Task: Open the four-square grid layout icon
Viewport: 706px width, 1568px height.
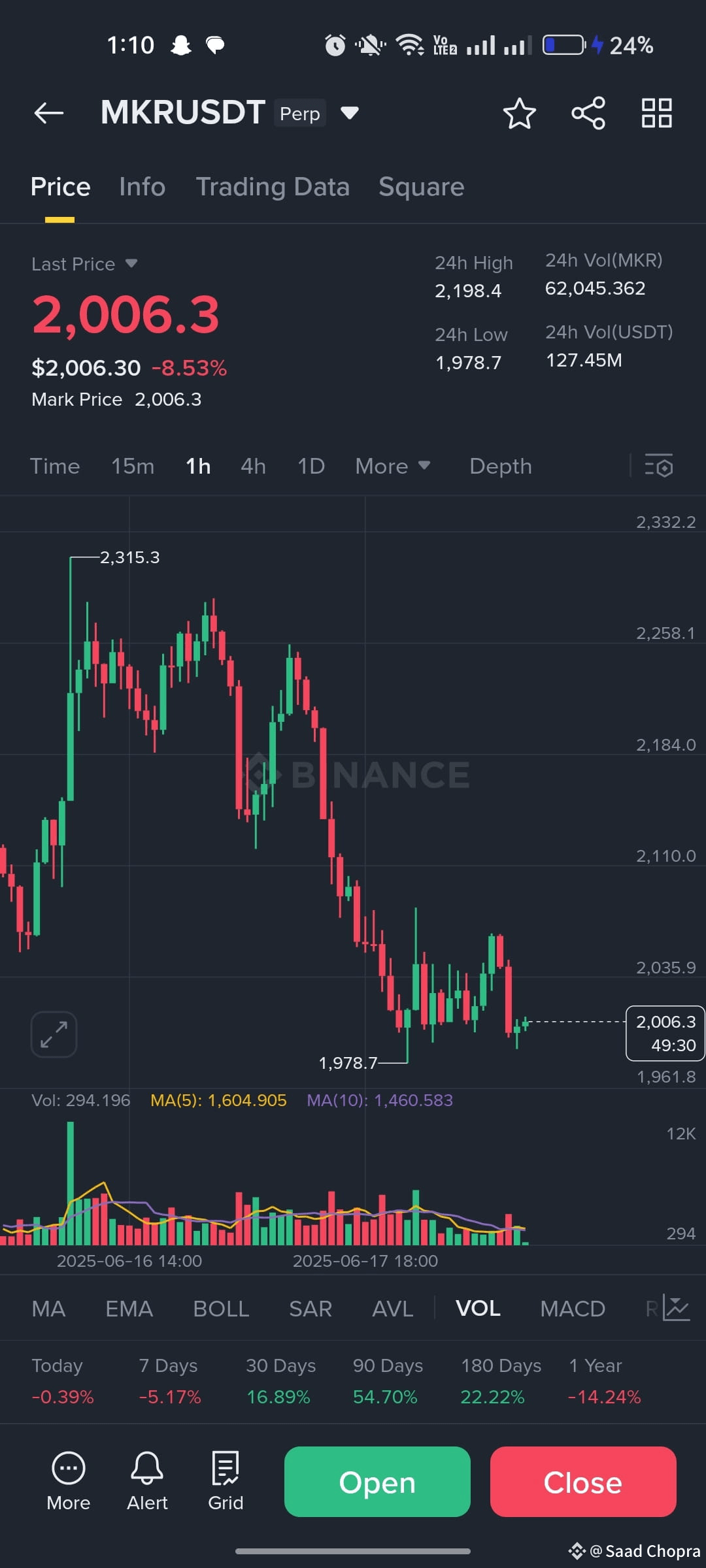Action: (x=657, y=113)
